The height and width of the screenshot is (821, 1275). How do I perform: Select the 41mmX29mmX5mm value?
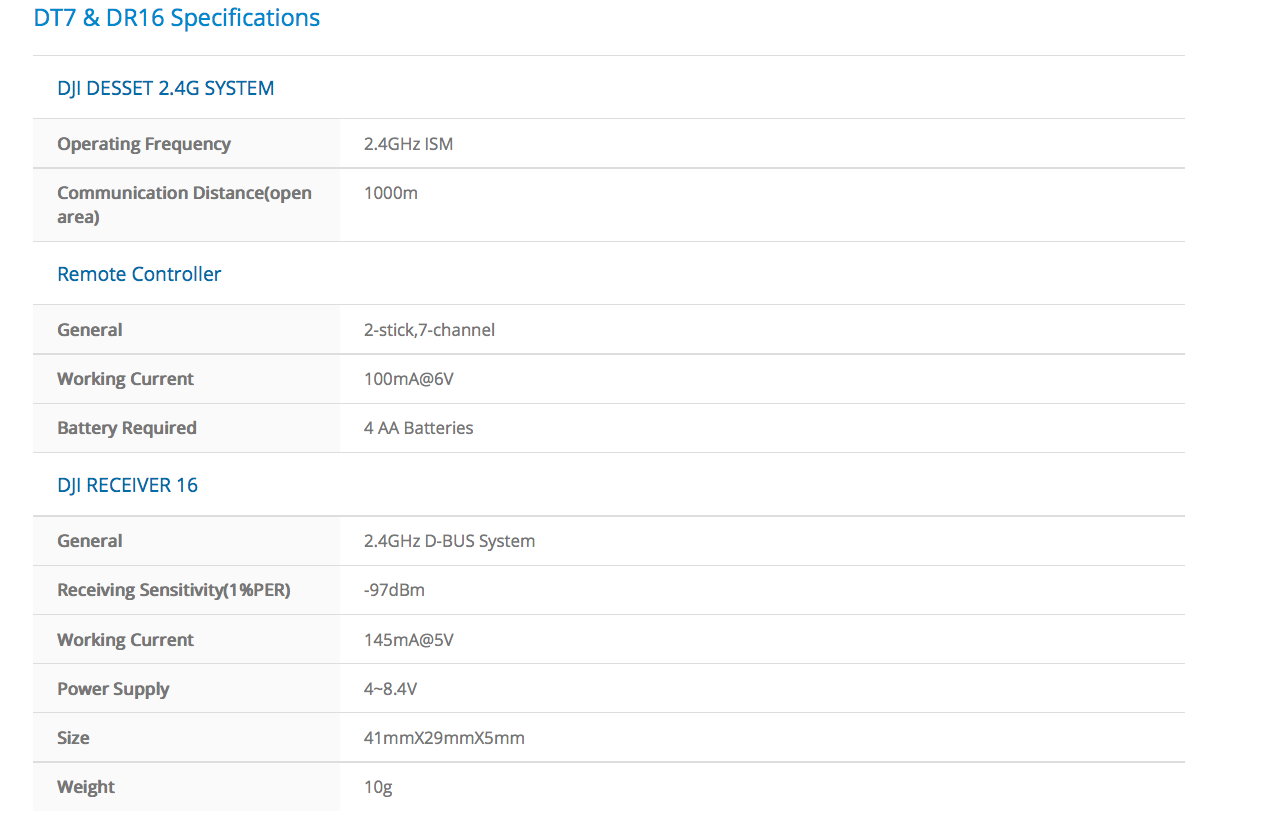[x=445, y=738]
